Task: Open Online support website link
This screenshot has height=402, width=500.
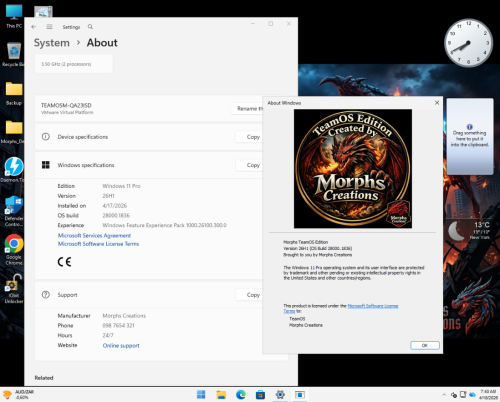Action: (121, 345)
